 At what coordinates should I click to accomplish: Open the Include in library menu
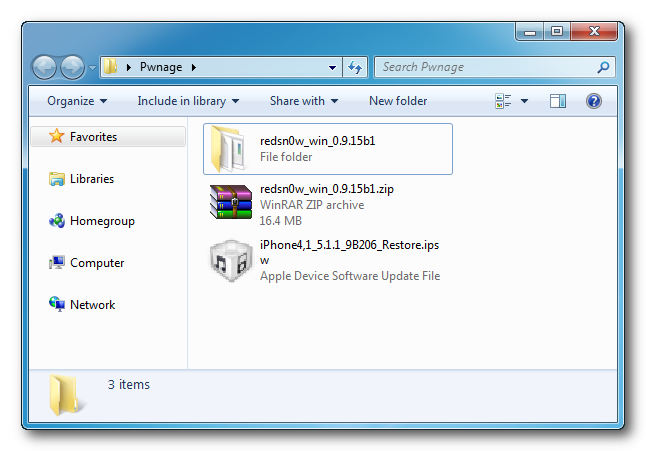click(188, 101)
